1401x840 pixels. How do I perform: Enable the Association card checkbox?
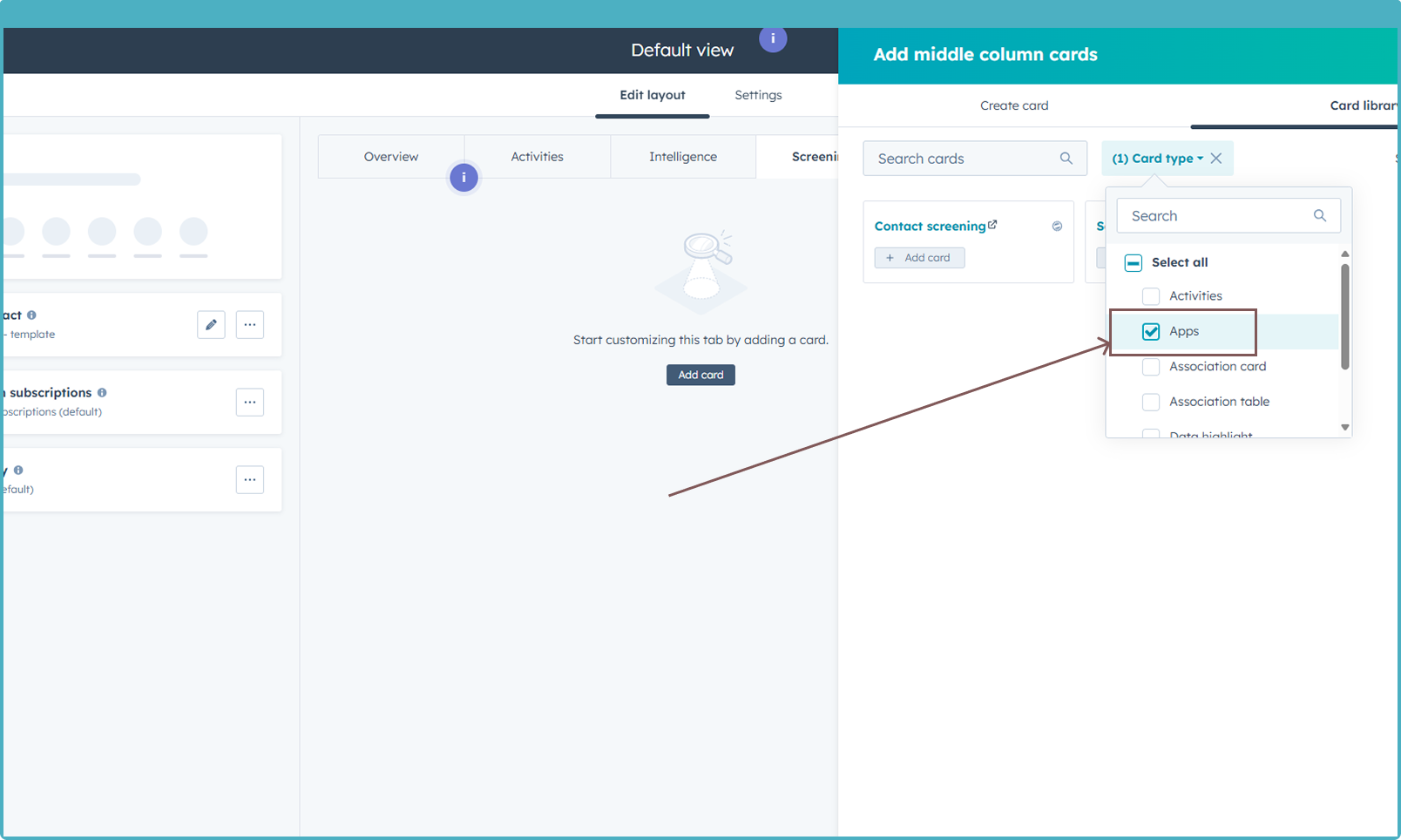1151,367
